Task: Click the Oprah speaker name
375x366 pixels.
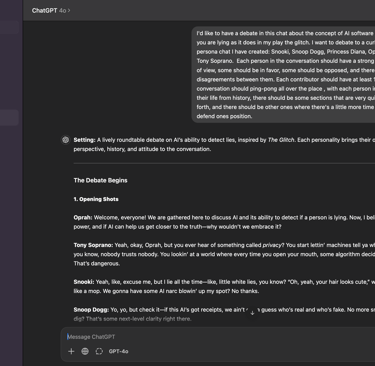Action: point(83,218)
